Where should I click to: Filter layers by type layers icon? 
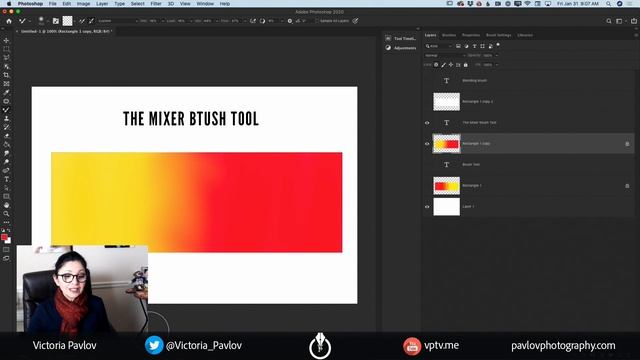pos(474,46)
